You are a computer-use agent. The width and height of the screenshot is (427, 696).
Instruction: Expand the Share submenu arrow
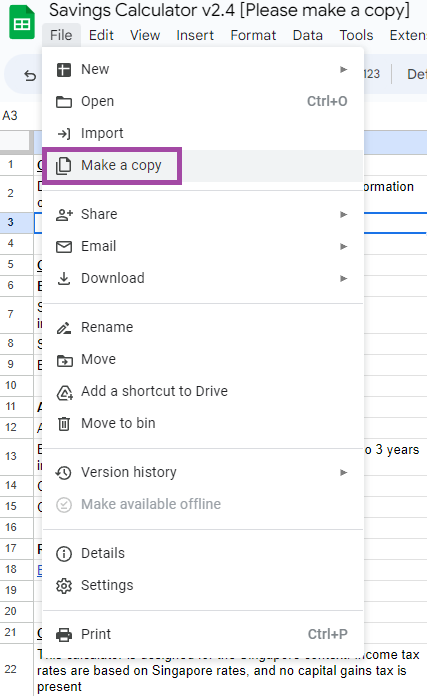pyautogui.click(x=343, y=214)
